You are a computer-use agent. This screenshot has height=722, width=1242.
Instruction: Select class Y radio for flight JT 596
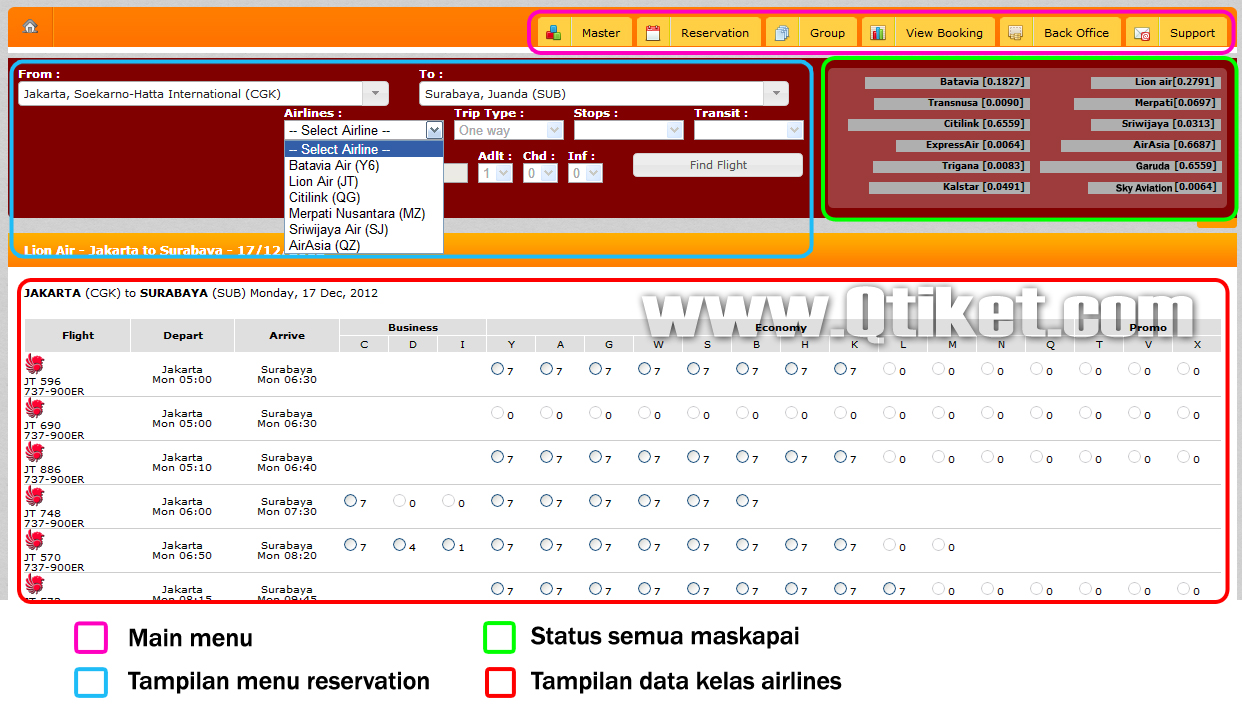tap(498, 369)
